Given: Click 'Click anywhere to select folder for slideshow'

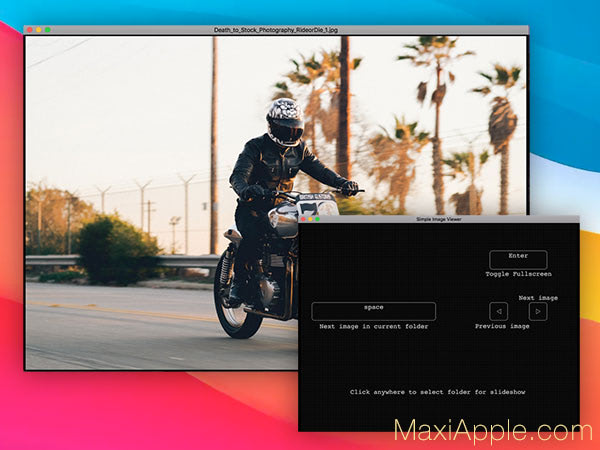Looking at the screenshot, I should (437, 392).
